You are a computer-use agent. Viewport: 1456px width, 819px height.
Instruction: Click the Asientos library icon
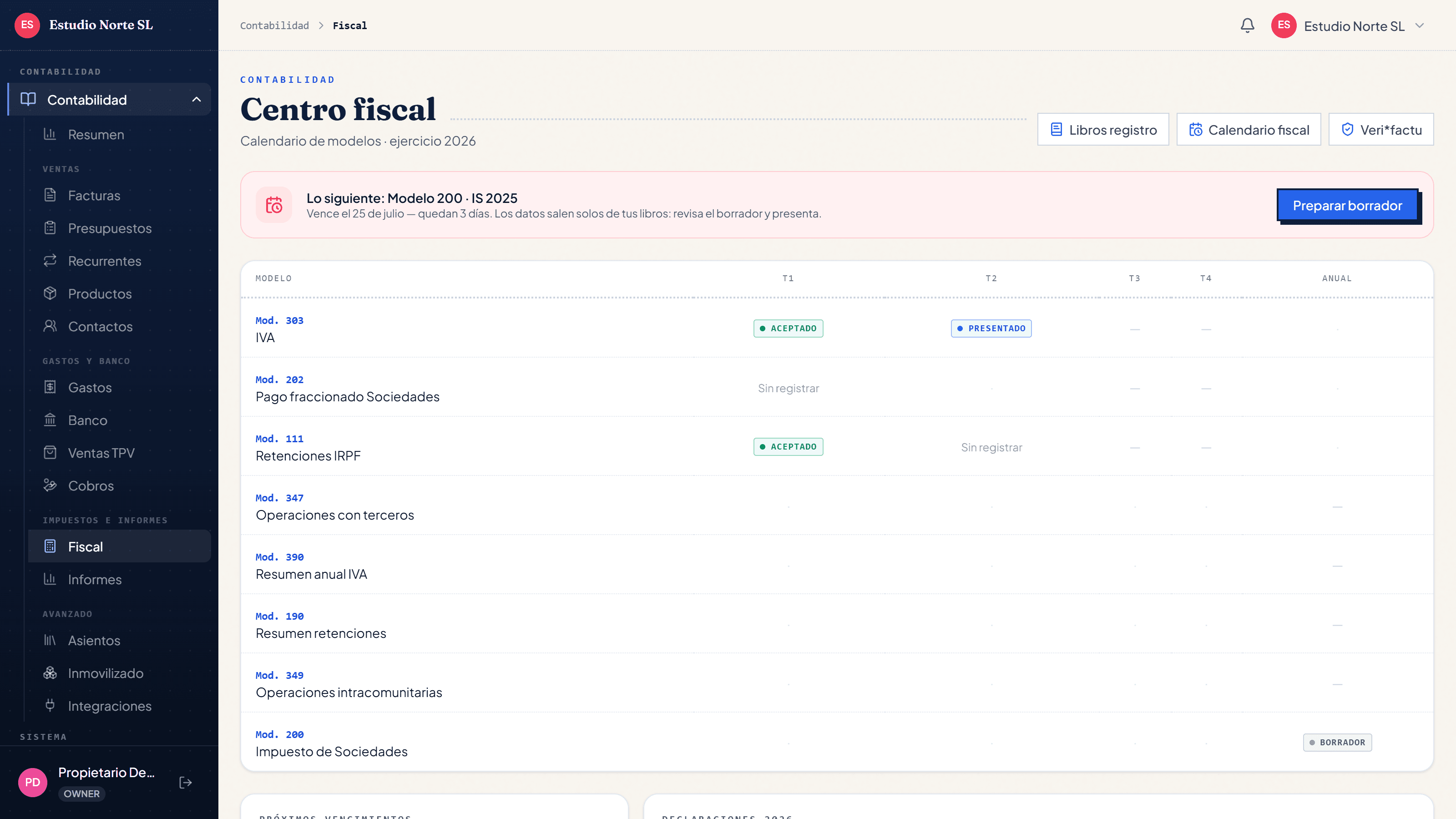(50, 640)
